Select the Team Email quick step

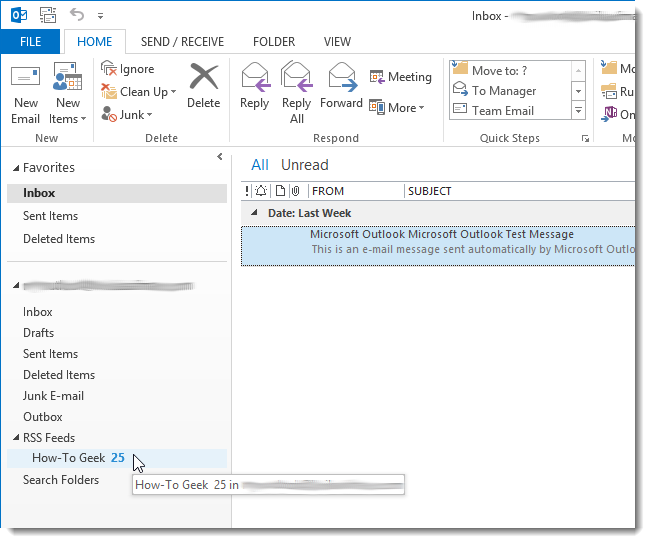[510, 110]
